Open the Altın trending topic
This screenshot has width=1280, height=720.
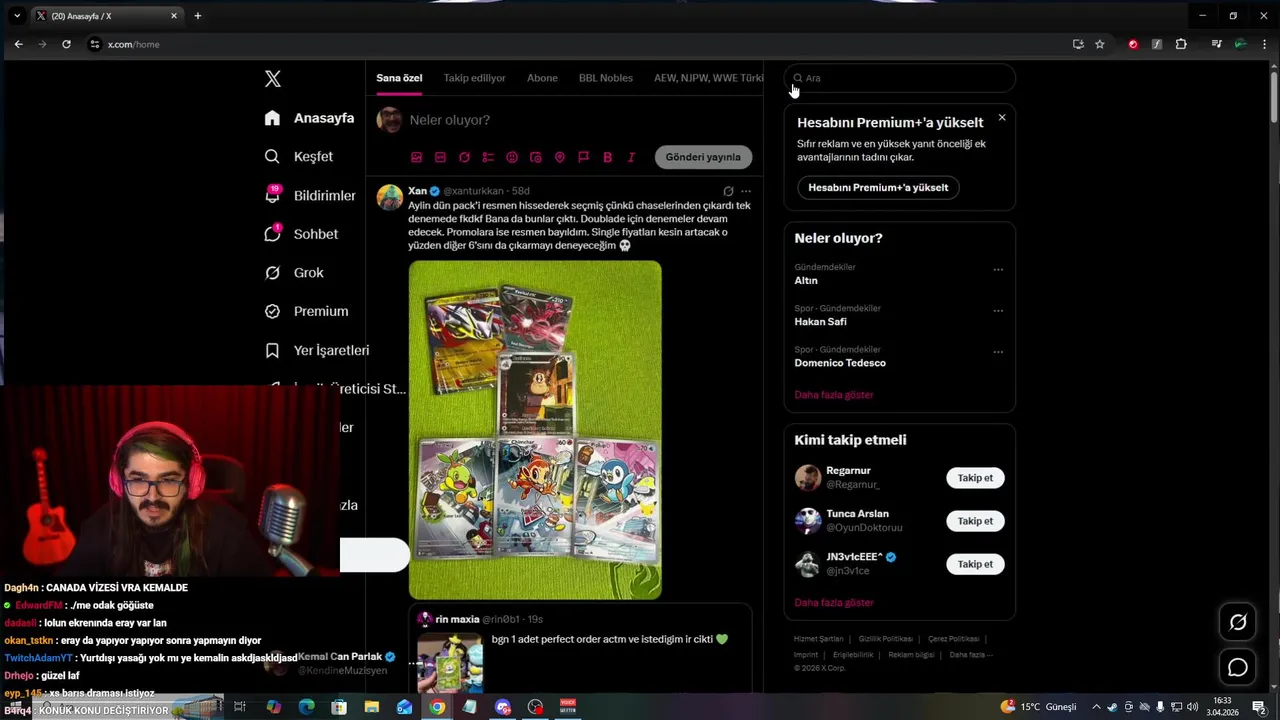point(806,281)
